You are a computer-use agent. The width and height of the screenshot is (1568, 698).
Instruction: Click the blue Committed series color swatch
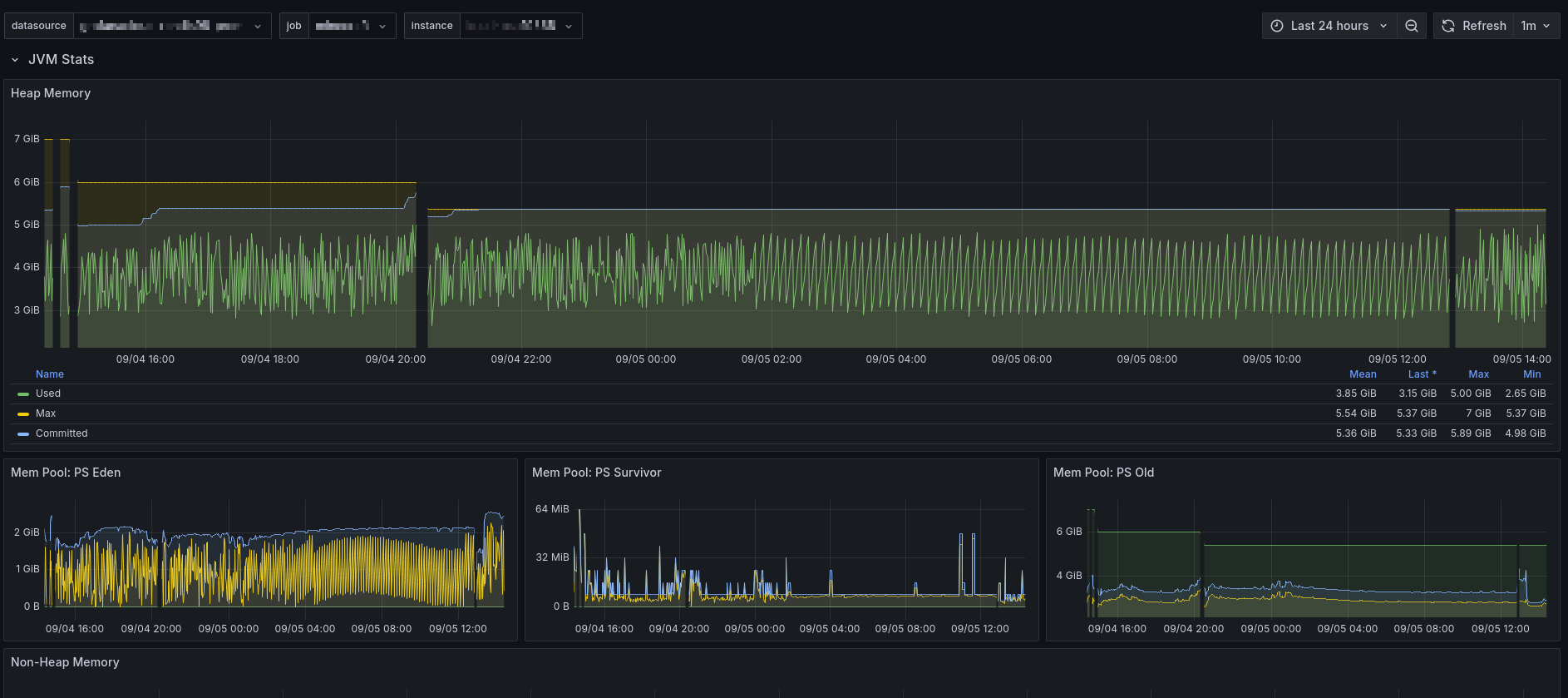(23, 433)
